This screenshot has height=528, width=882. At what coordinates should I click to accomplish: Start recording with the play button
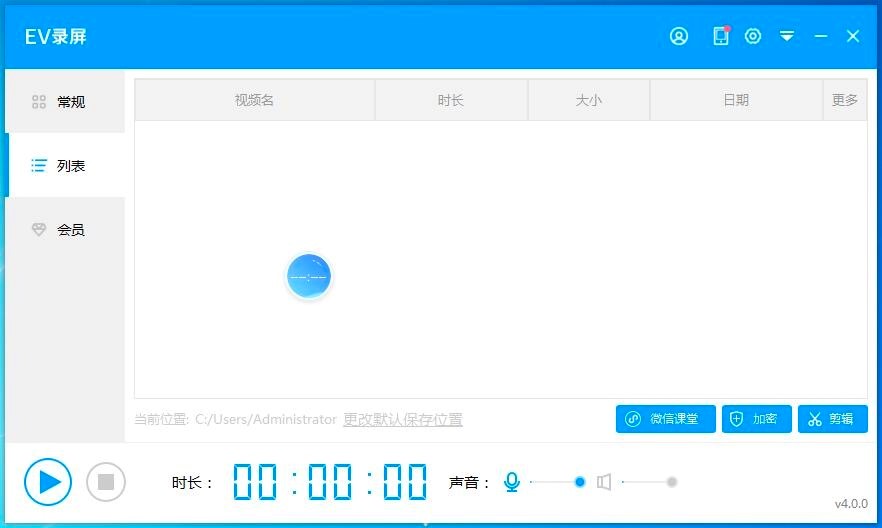click(x=48, y=482)
